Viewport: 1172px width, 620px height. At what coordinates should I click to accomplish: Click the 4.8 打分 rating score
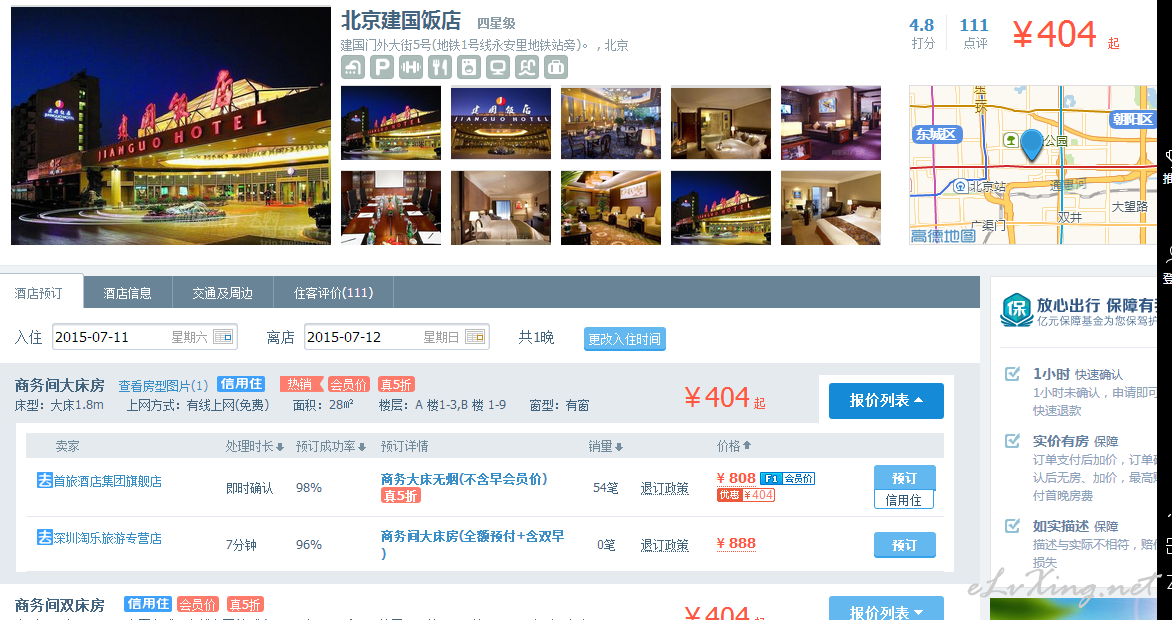click(x=922, y=34)
